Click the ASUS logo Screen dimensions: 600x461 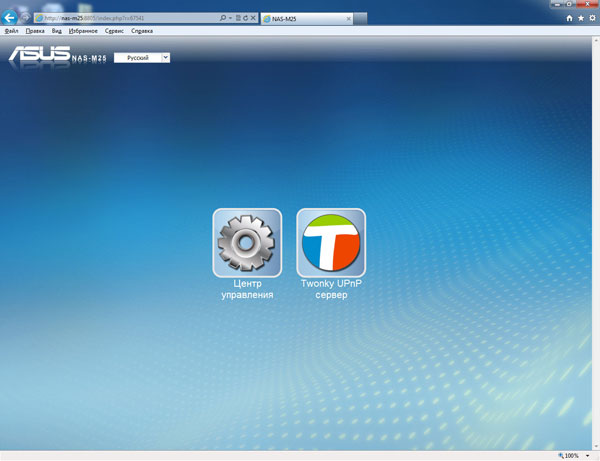tap(40, 54)
